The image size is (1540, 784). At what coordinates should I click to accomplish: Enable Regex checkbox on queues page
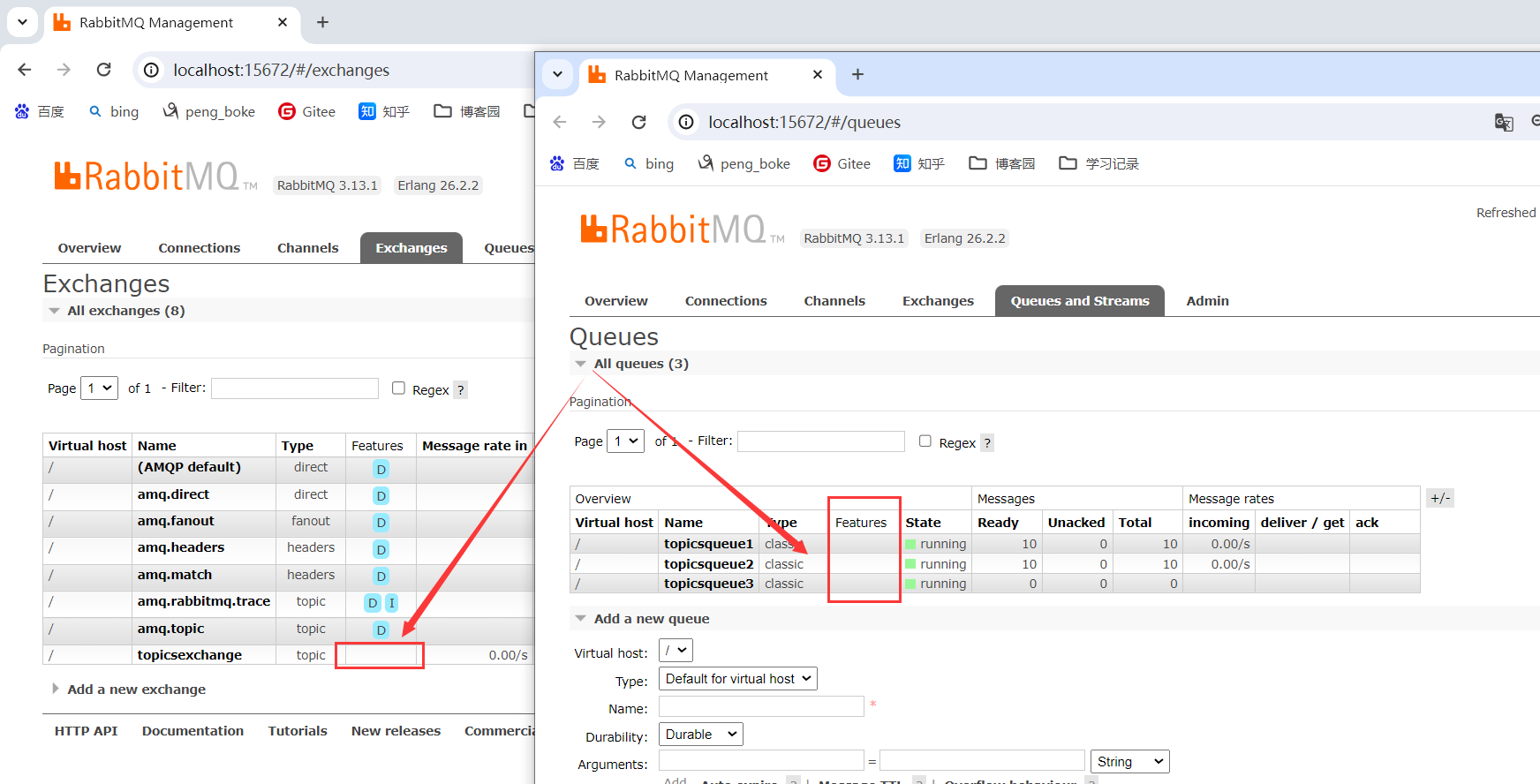925,441
